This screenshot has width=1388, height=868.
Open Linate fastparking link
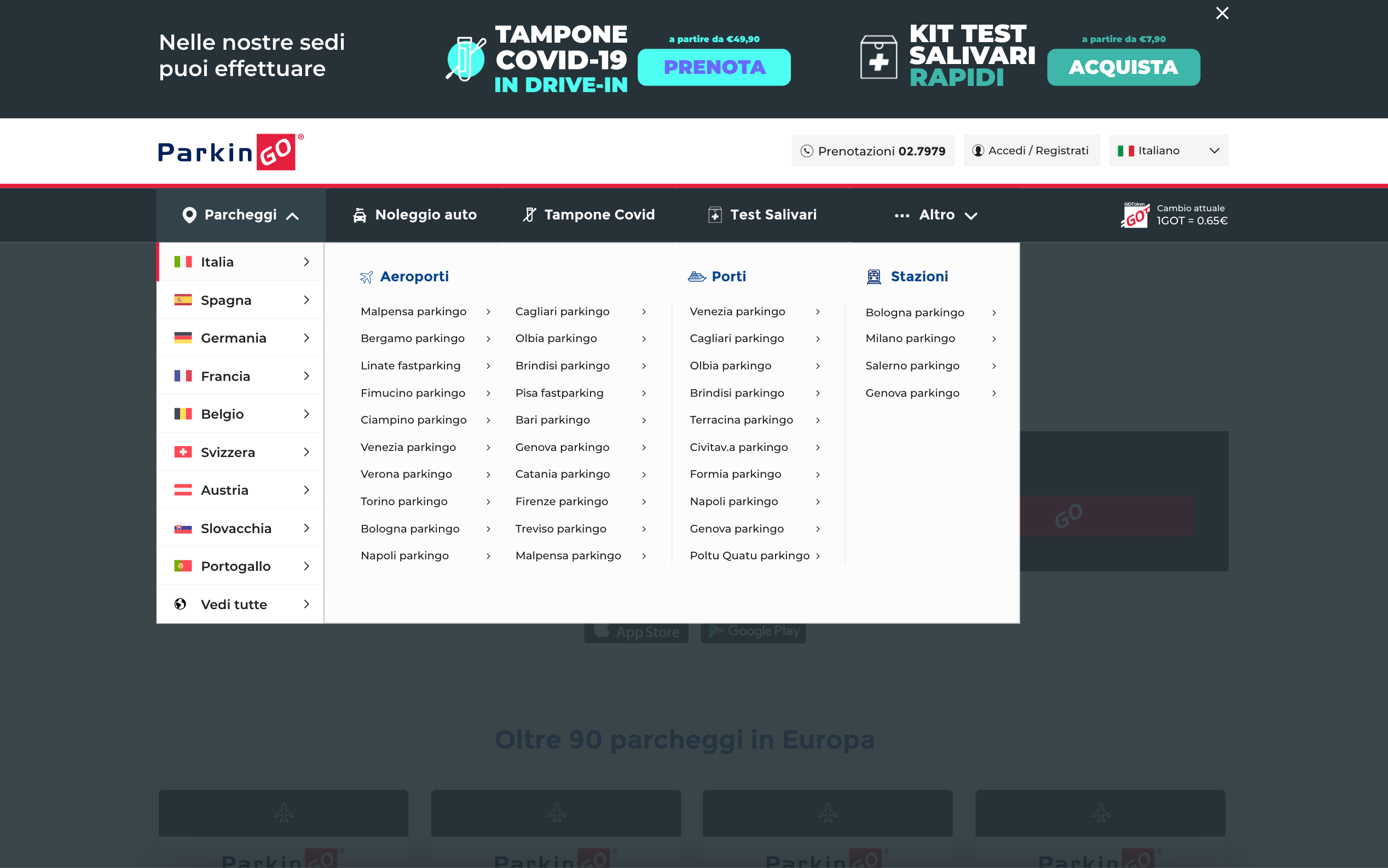pyautogui.click(x=425, y=366)
